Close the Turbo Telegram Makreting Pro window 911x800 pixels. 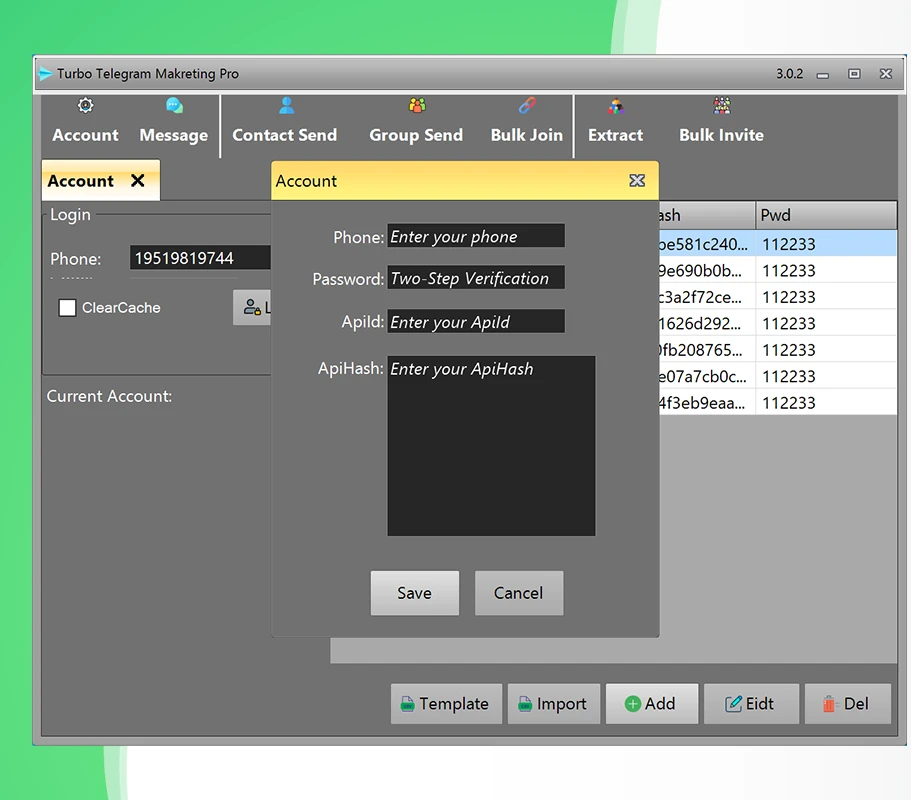coord(885,74)
